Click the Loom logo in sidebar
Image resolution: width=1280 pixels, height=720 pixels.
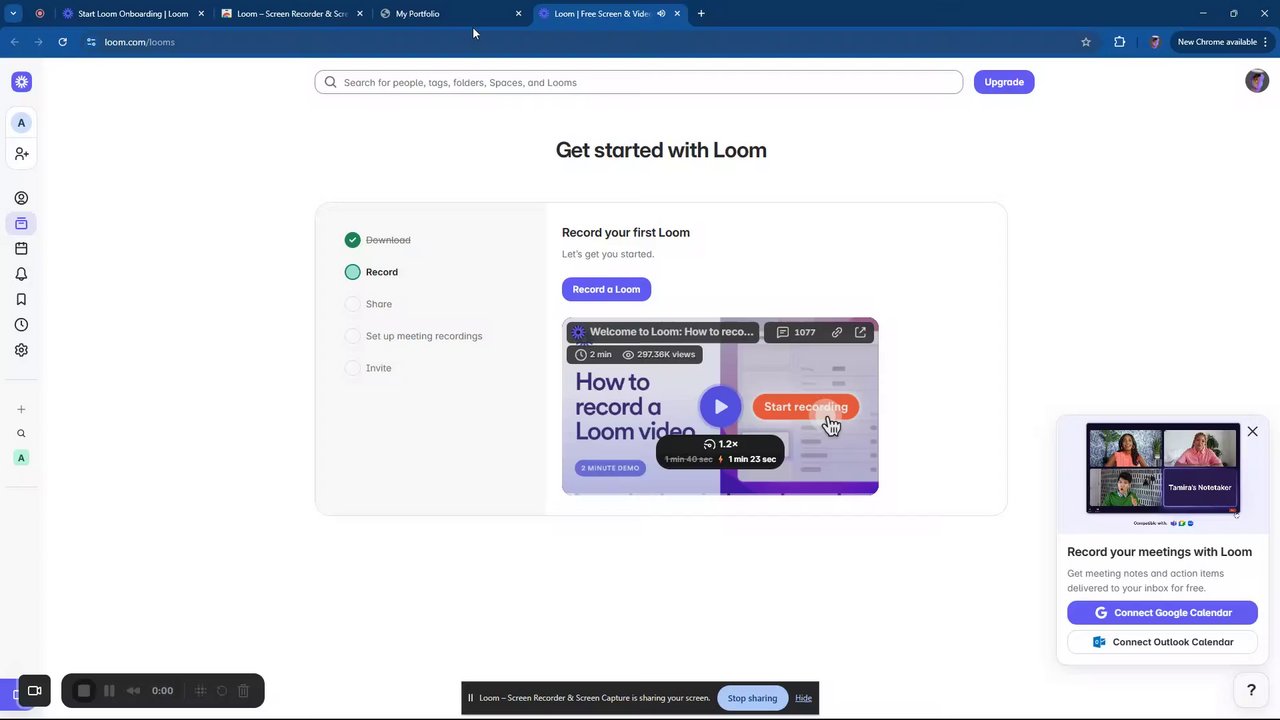click(21, 82)
